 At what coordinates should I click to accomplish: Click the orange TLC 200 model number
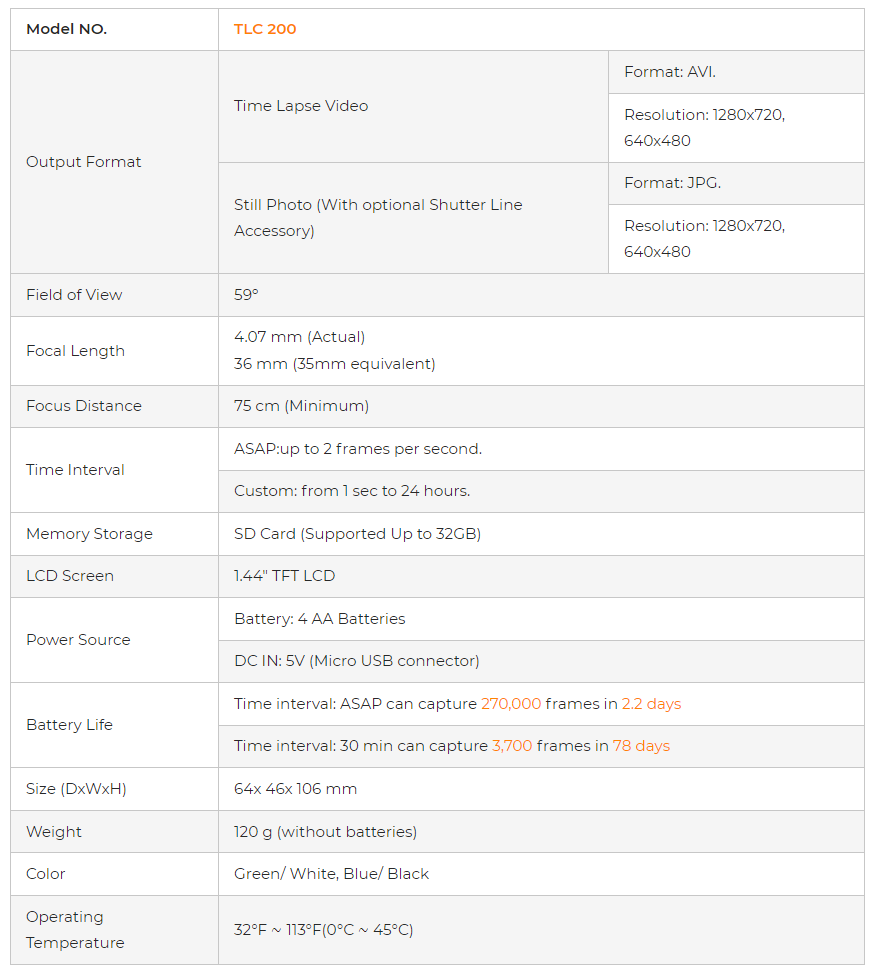pos(265,29)
